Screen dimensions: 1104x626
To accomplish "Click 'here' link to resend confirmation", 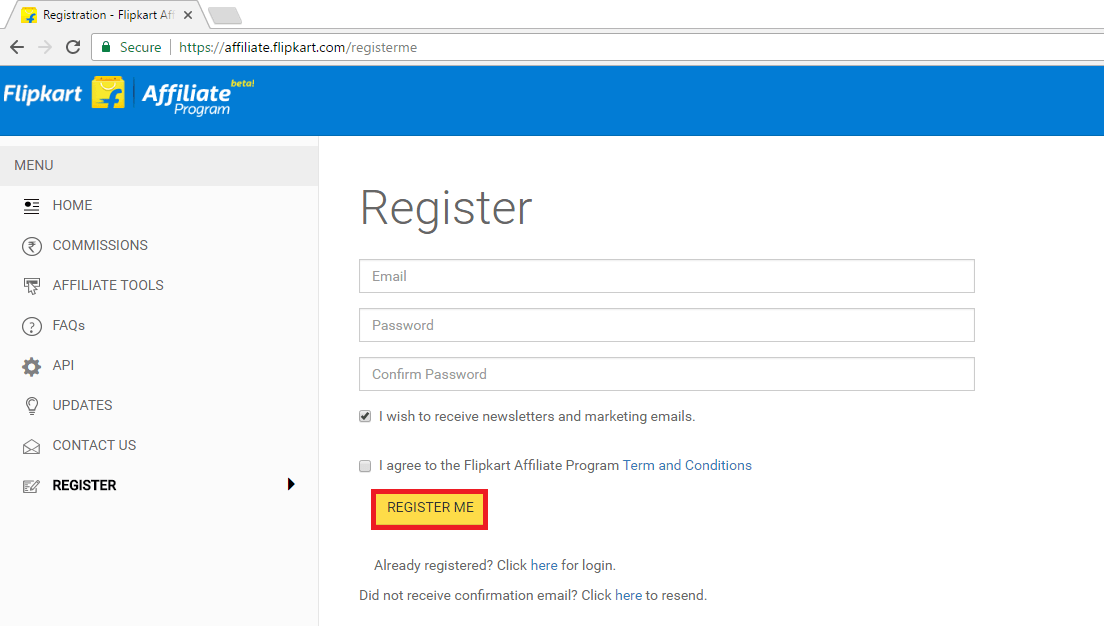I will click(628, 596).
